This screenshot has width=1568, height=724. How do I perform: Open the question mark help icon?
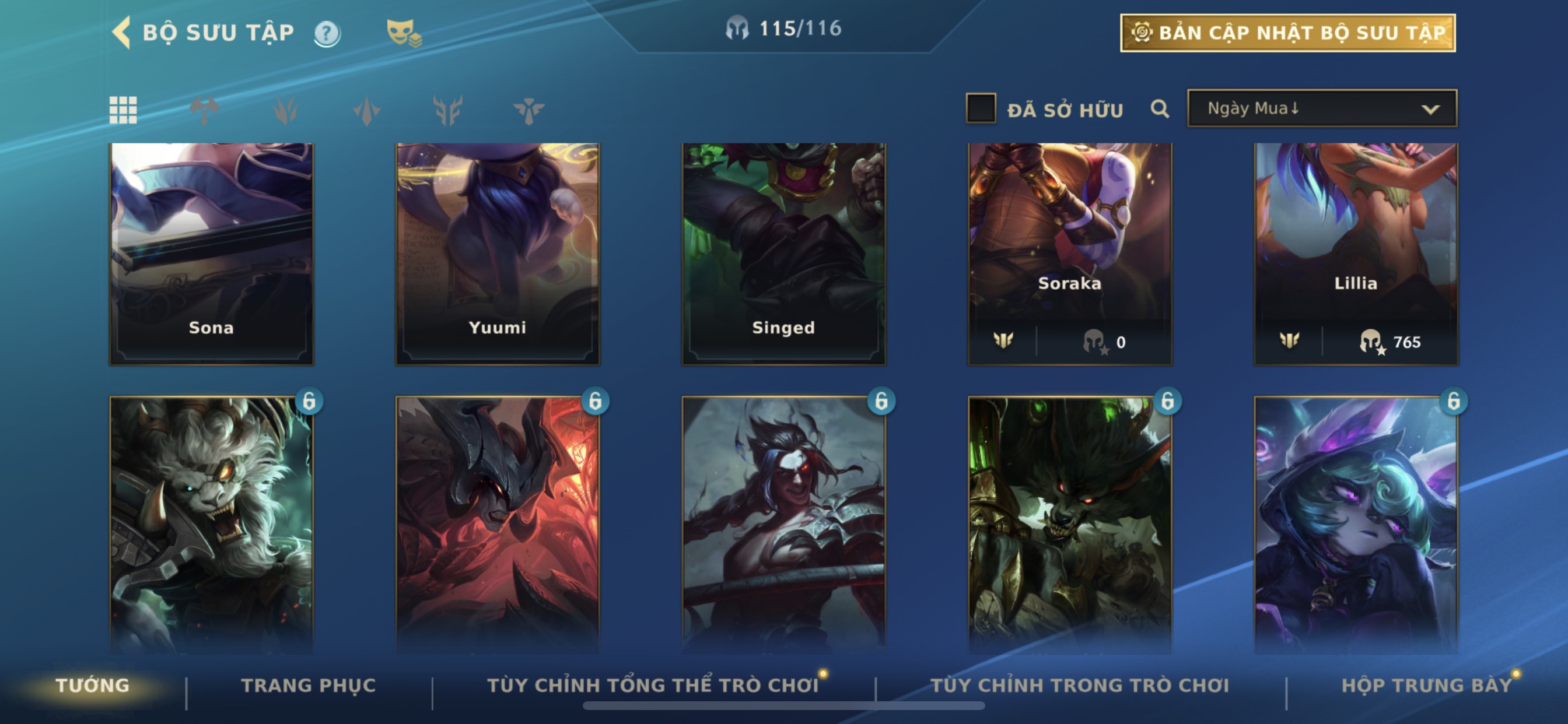pyautogui.click(x=327, y=33)
